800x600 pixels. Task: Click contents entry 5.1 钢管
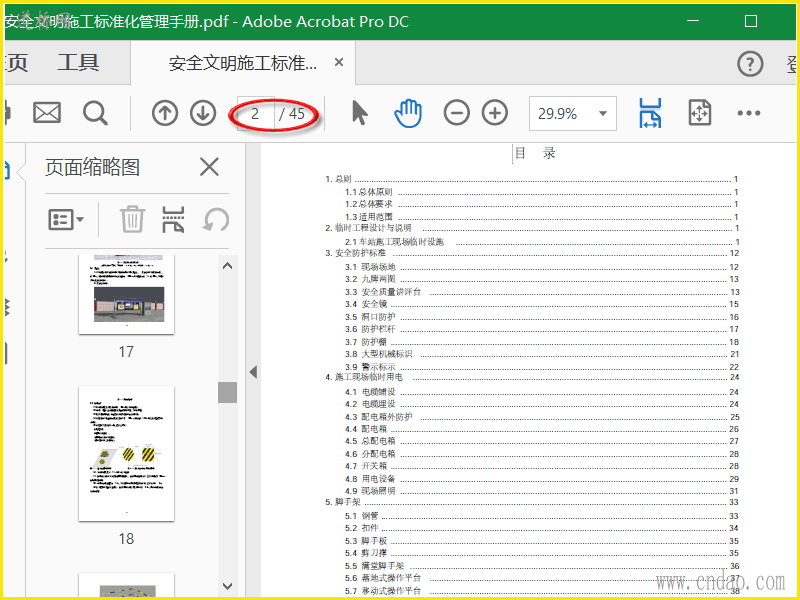(541, 516)
